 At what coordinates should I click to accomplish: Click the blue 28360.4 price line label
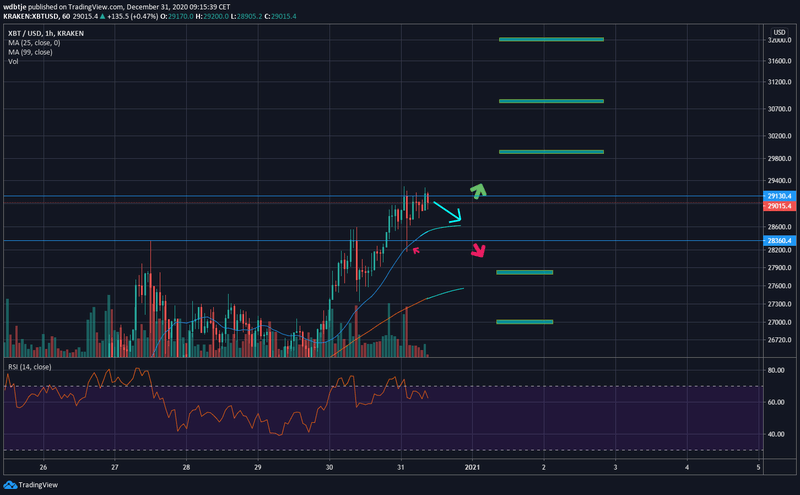(779, 240)
